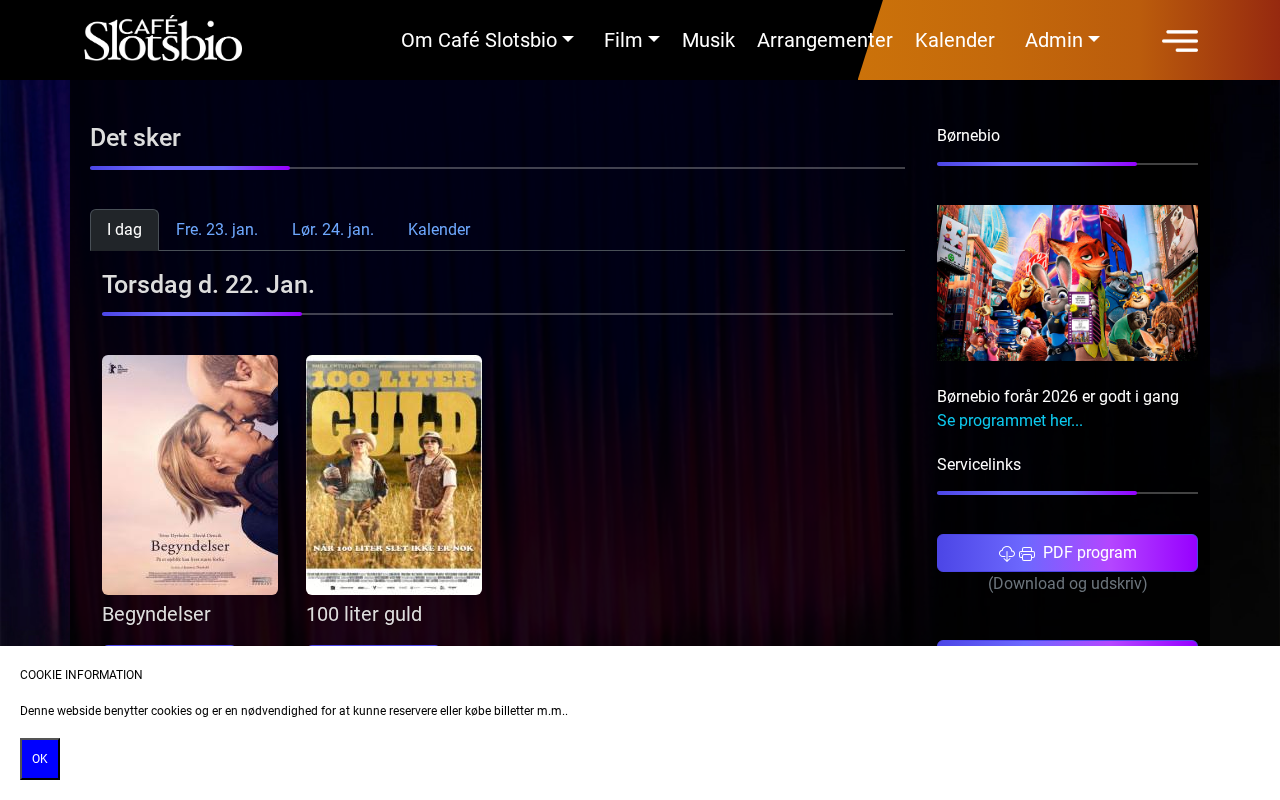Screen dimensions: 1280x800
Task: Click the COOKIE INFORMATION heading
Action: pos(81,675)
